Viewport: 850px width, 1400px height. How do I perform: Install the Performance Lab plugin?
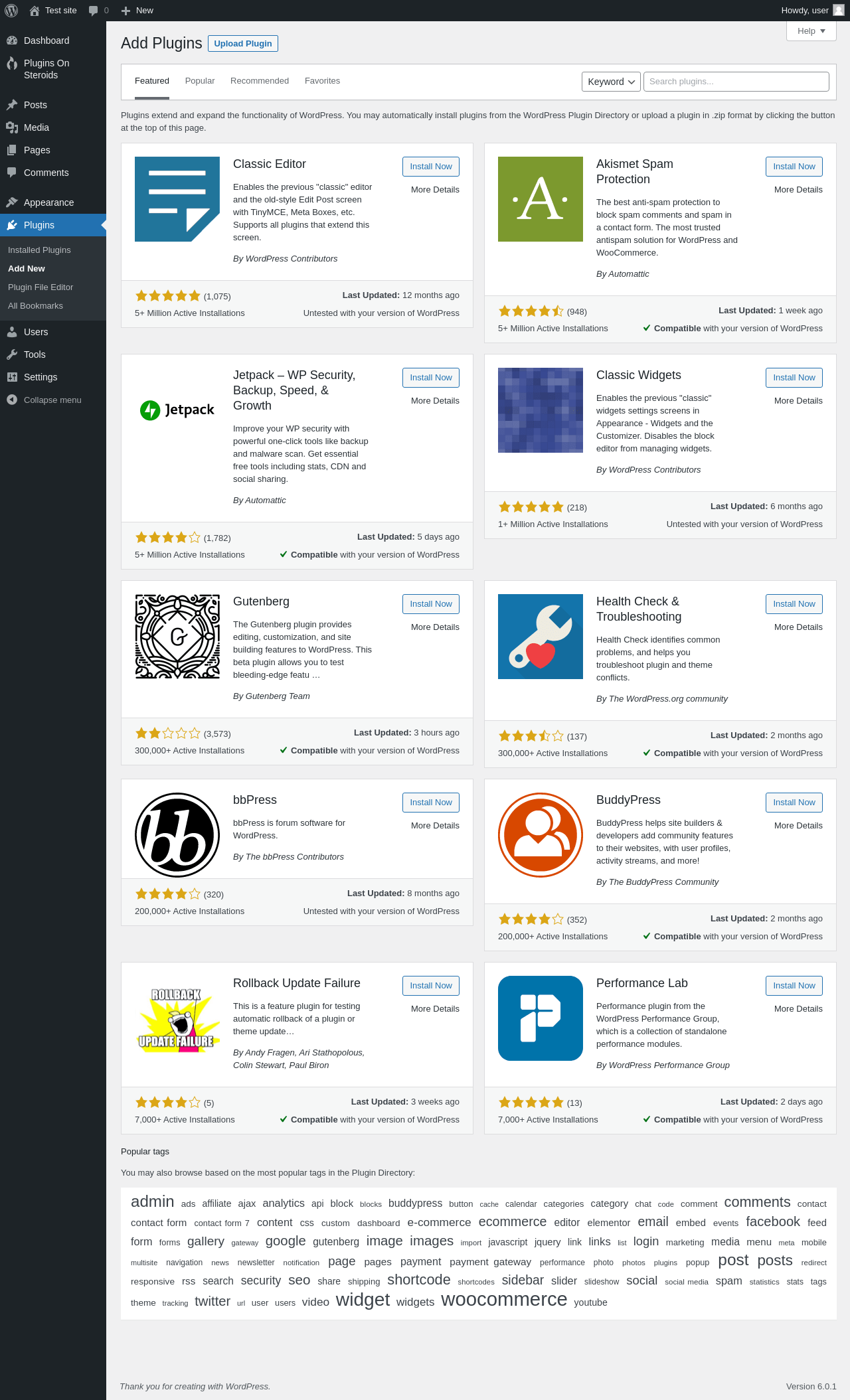point(794,986)
